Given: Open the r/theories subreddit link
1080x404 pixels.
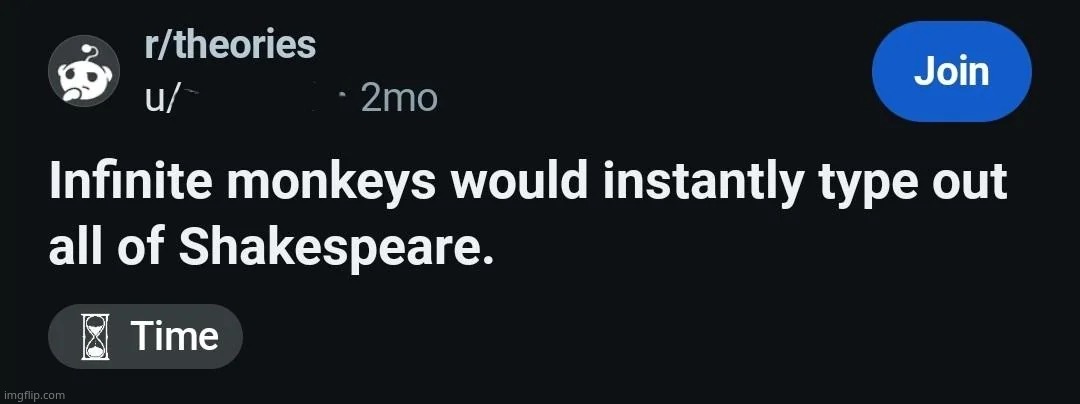Looking at the screenshot, I should 229,45.
